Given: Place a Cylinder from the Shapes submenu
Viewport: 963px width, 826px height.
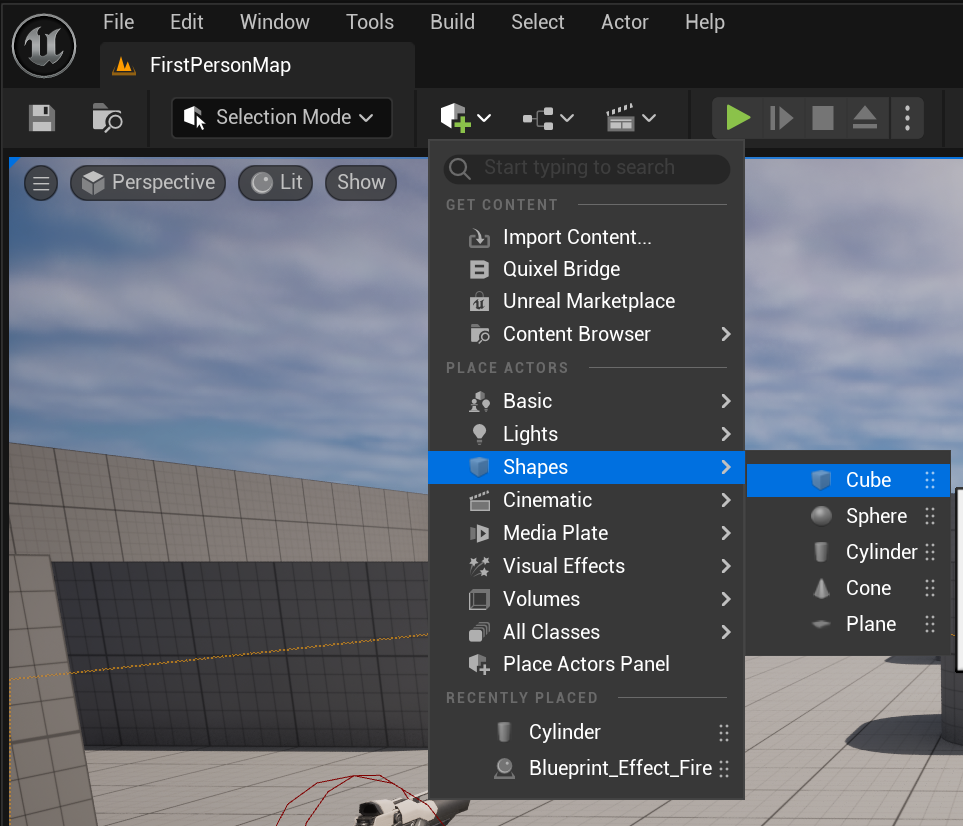Looking at the screenshot, I should tap(848, 552).
